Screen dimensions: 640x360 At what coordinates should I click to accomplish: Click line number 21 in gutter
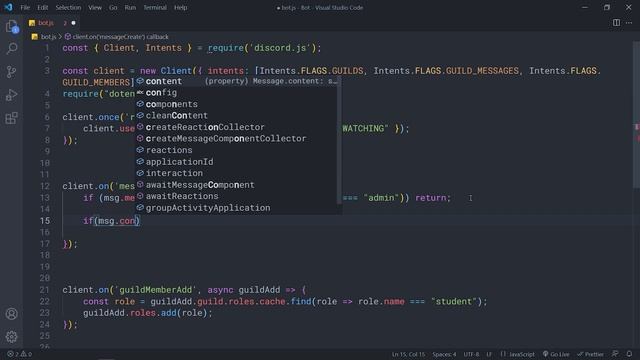tap(44, 290)
